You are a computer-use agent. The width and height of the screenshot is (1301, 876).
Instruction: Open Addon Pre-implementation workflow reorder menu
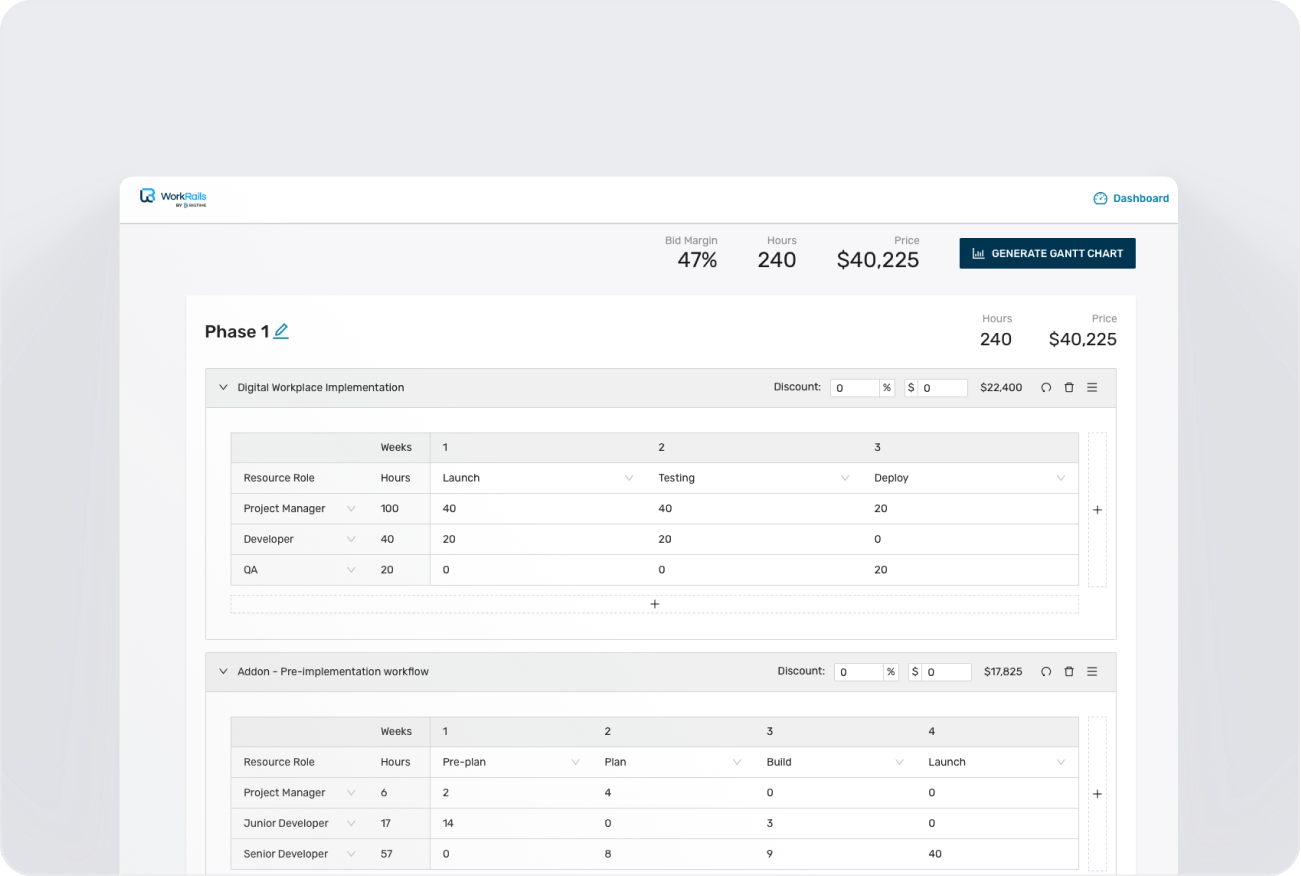[x=1092, y=671]
